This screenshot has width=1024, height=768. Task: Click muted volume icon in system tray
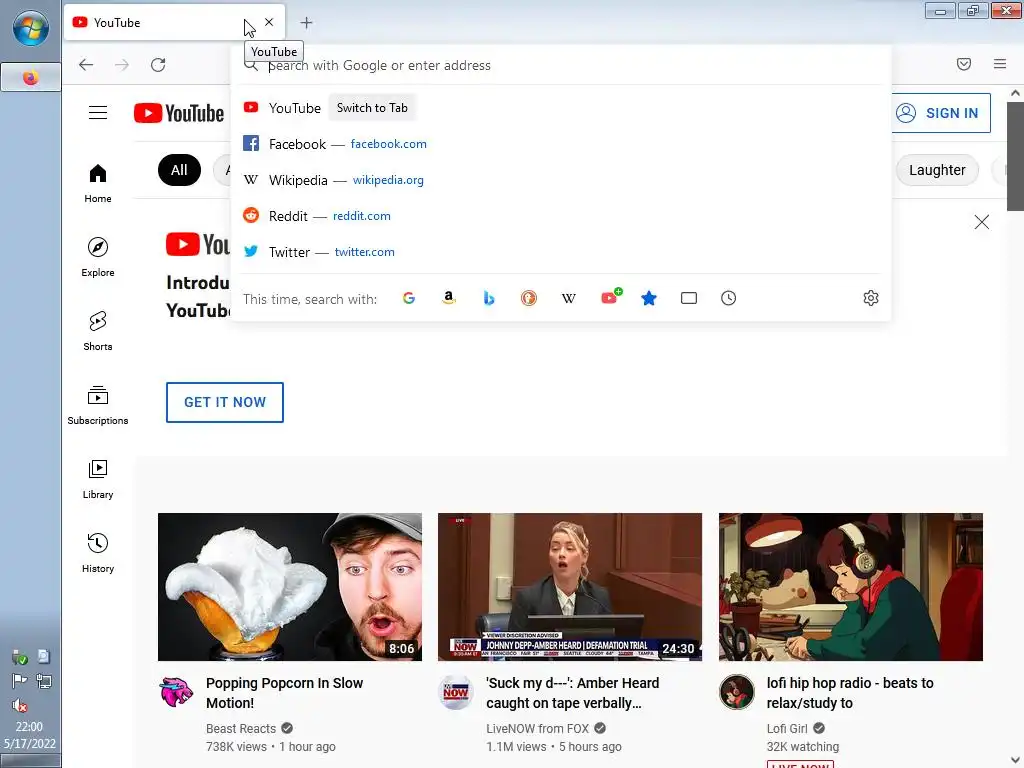(20, 705)
